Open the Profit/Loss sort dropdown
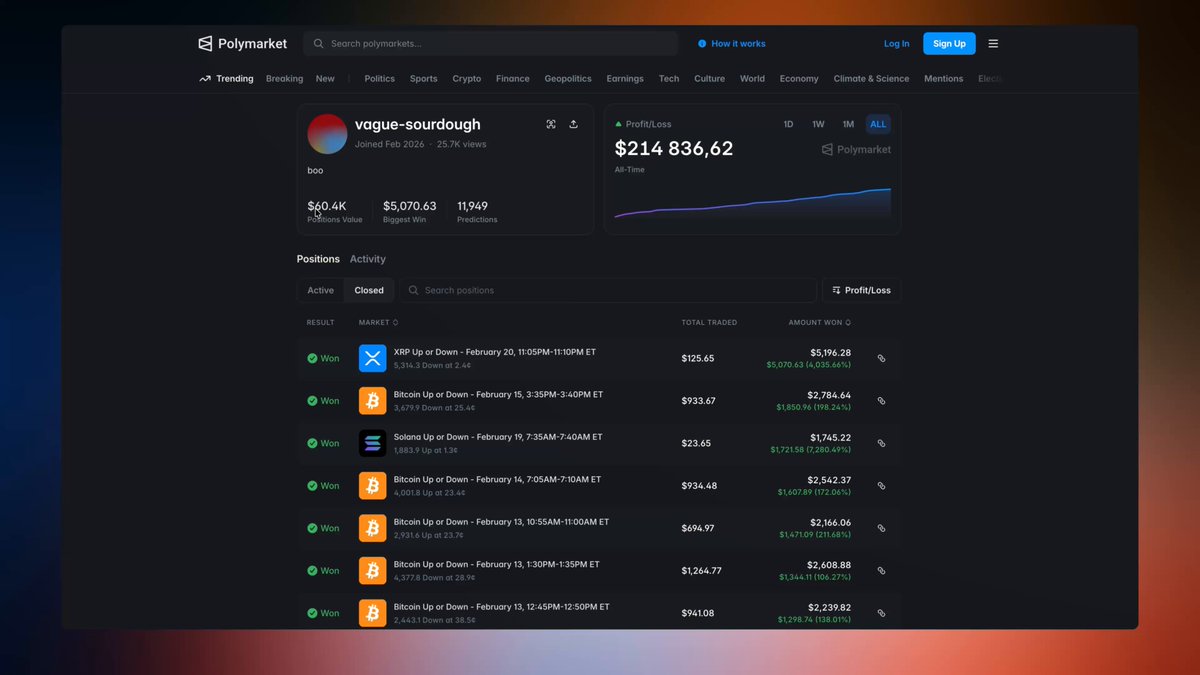This screenshot has width=1200, height=675. click(861, 290)
